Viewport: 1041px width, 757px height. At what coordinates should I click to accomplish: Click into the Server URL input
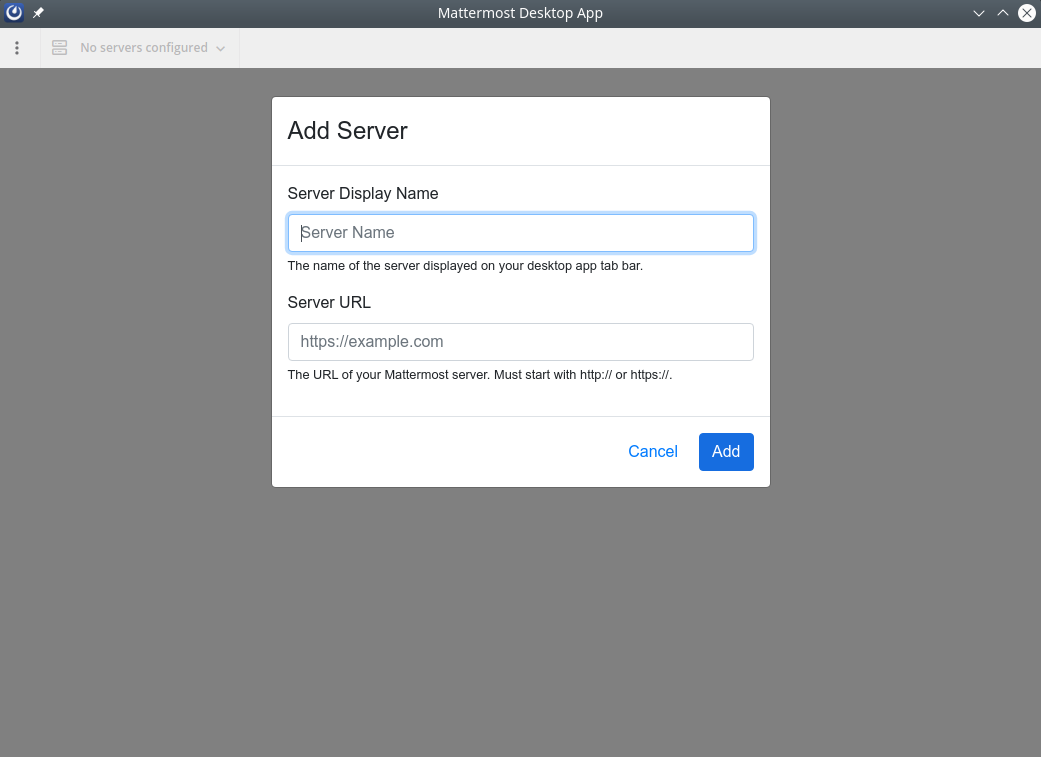[x=520, y=342]
